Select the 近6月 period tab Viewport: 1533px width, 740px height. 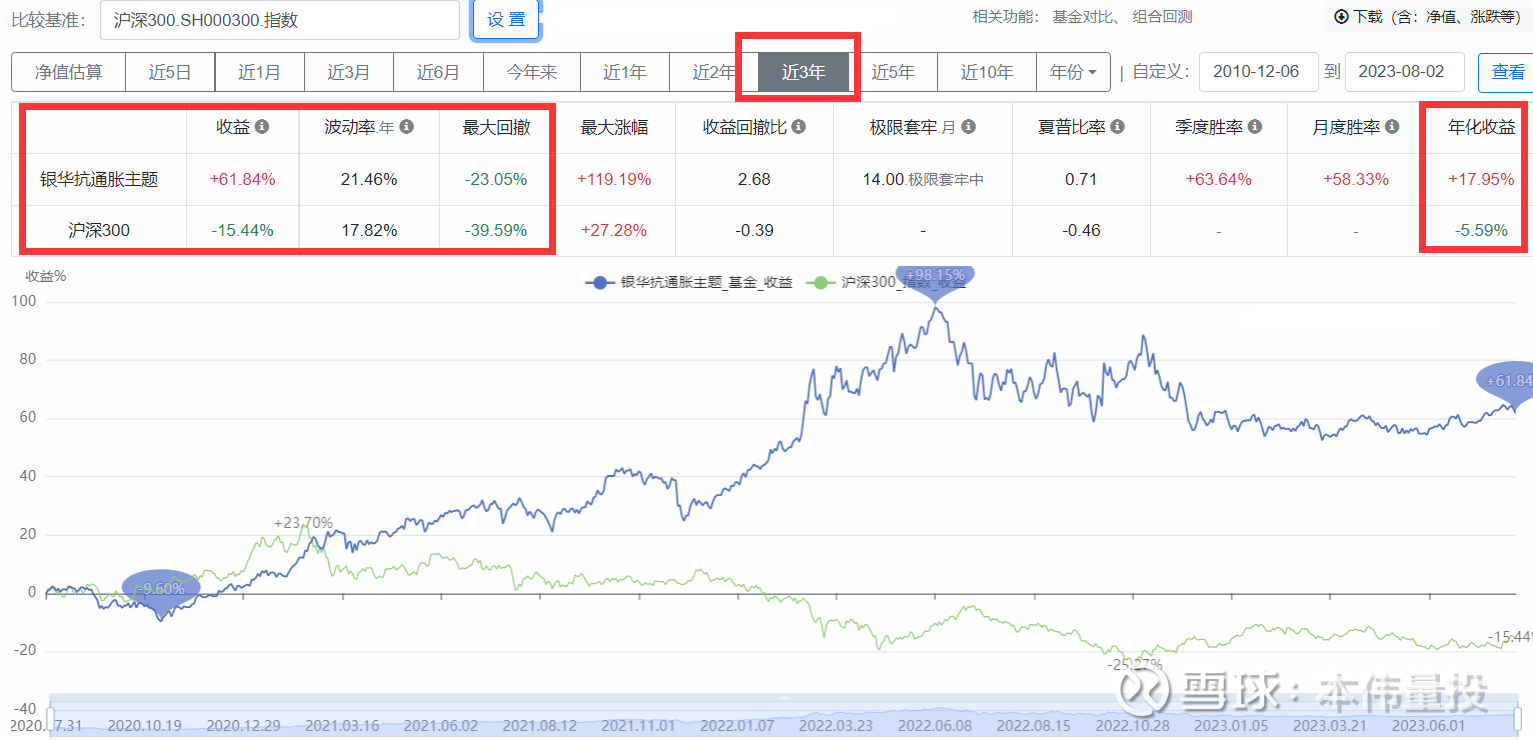[438, 72]
